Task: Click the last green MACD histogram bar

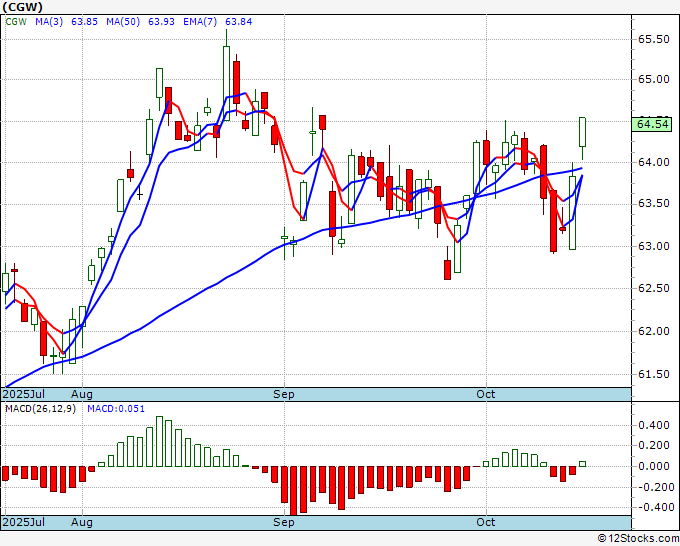Action: click(x=582, y=464)
